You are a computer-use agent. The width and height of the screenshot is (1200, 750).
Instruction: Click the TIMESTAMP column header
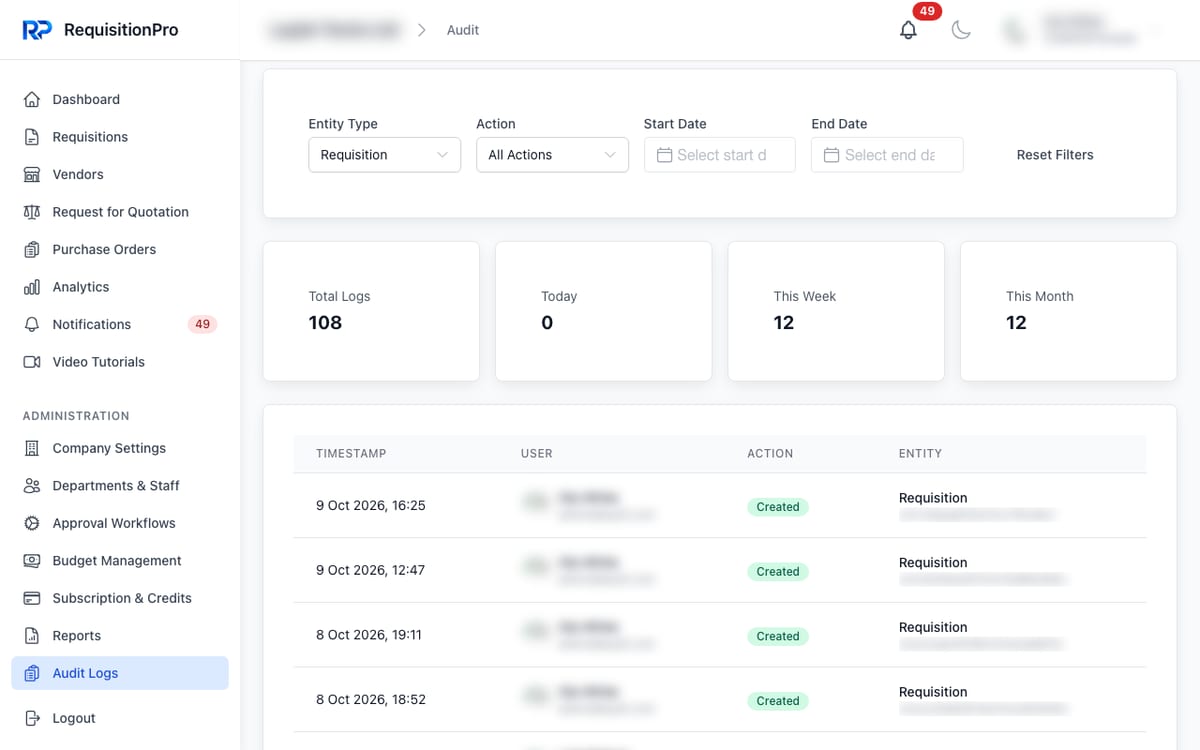point(351,453)
